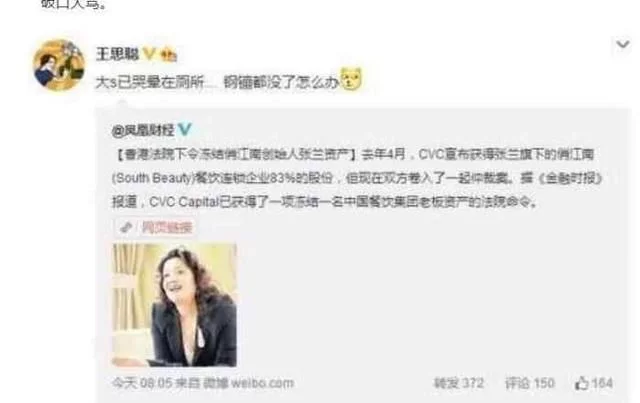The image size is (640, 403).
Task: Expand the post options chevron
Action: [622, 44]
